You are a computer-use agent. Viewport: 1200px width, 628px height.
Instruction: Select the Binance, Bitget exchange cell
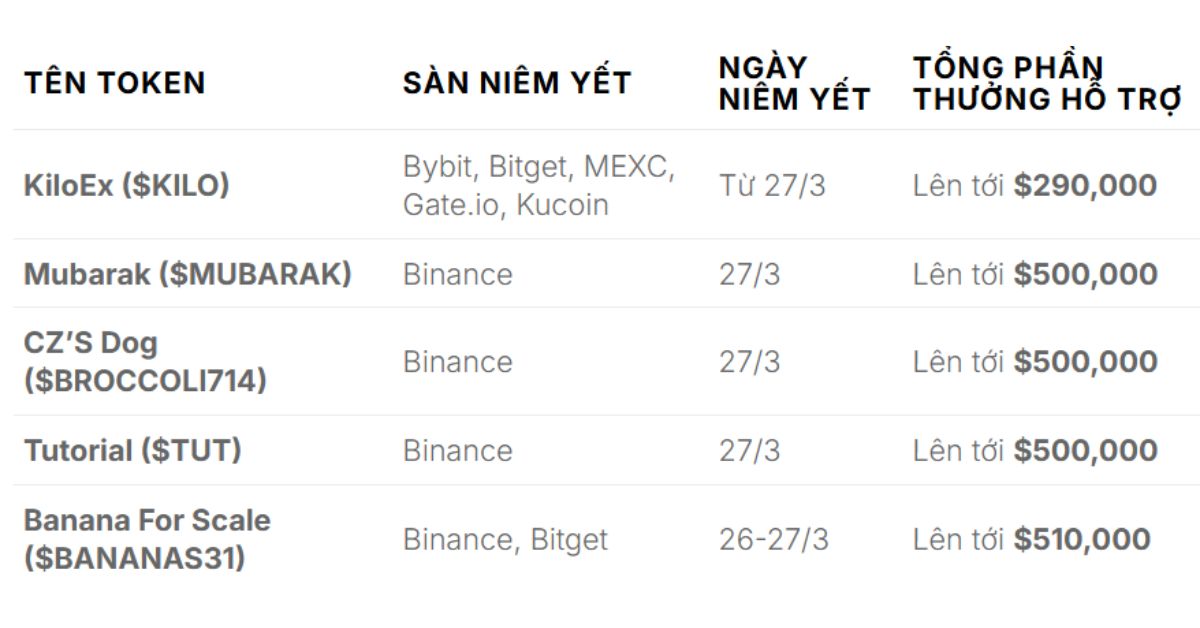click(505, 539)
